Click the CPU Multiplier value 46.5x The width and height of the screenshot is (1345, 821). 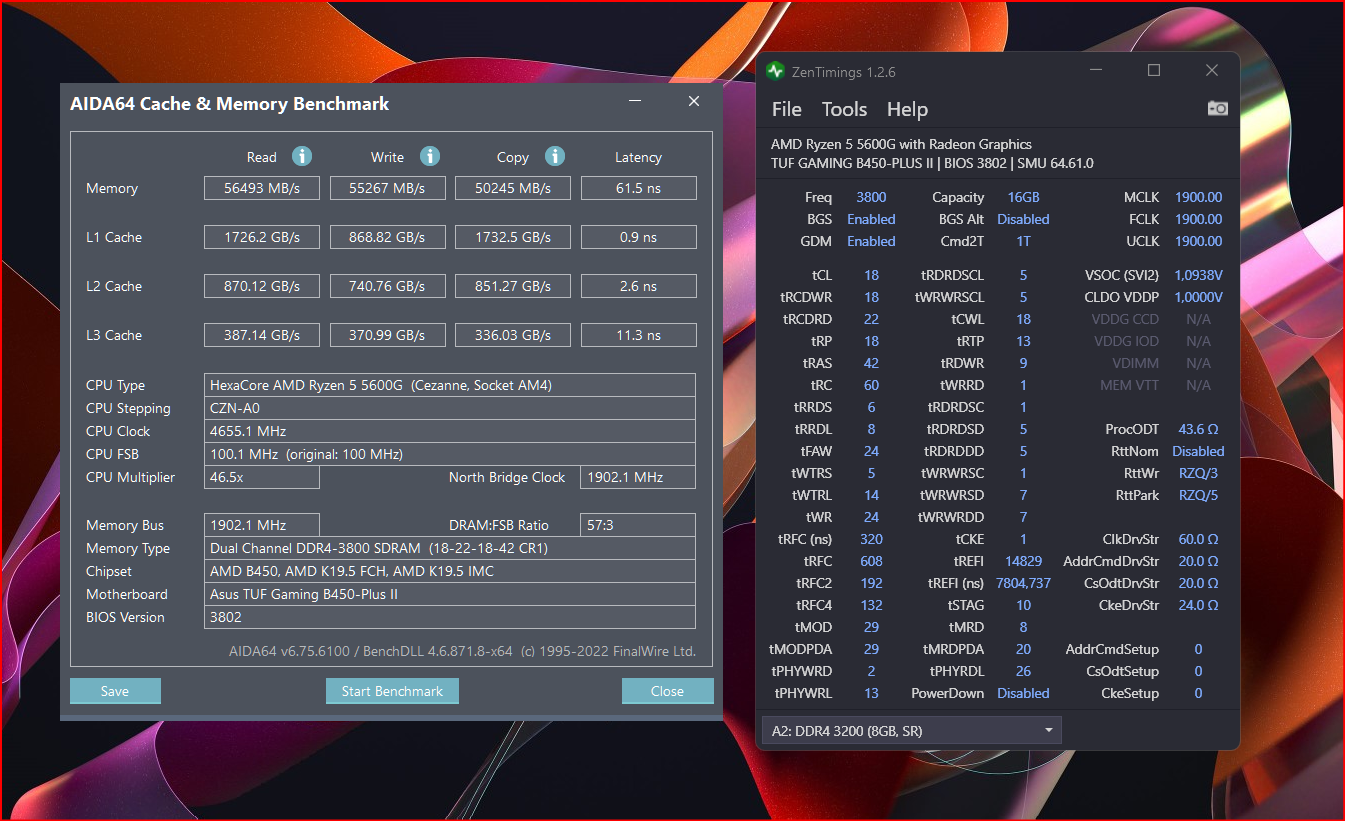click(262, 477)
